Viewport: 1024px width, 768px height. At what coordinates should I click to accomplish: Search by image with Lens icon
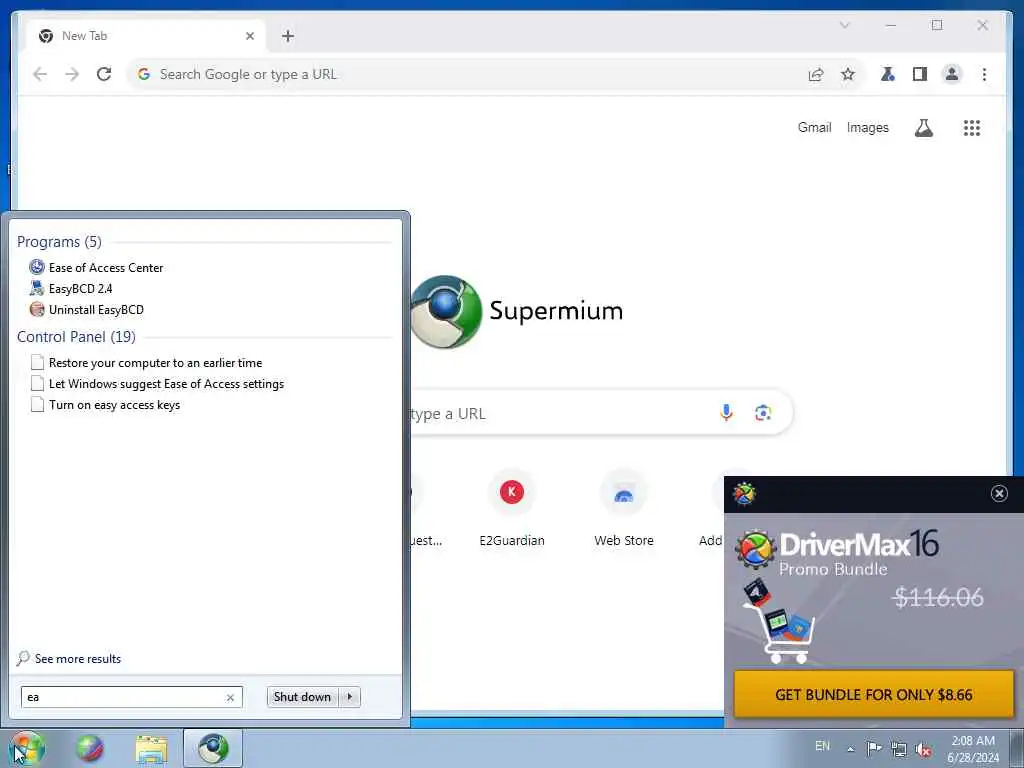[x=763, y=413]
